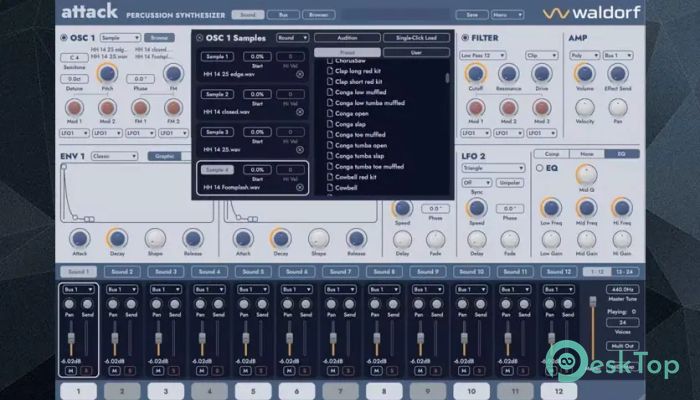Screen dimensions: 700x400
Task: Remove sample HH 14 25.wav
Action: [300, 150]
